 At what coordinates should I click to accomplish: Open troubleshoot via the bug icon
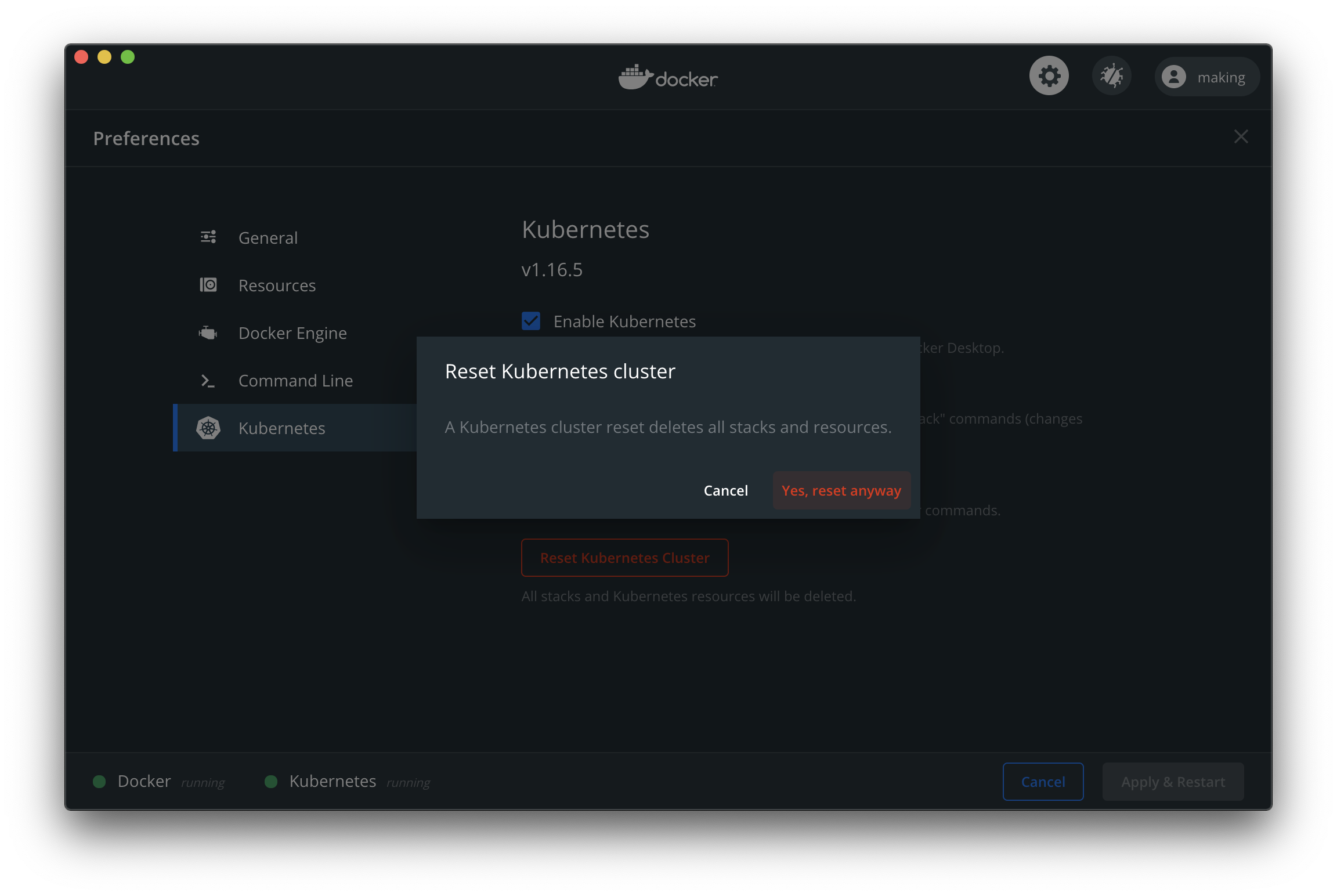click(1111, 76)
